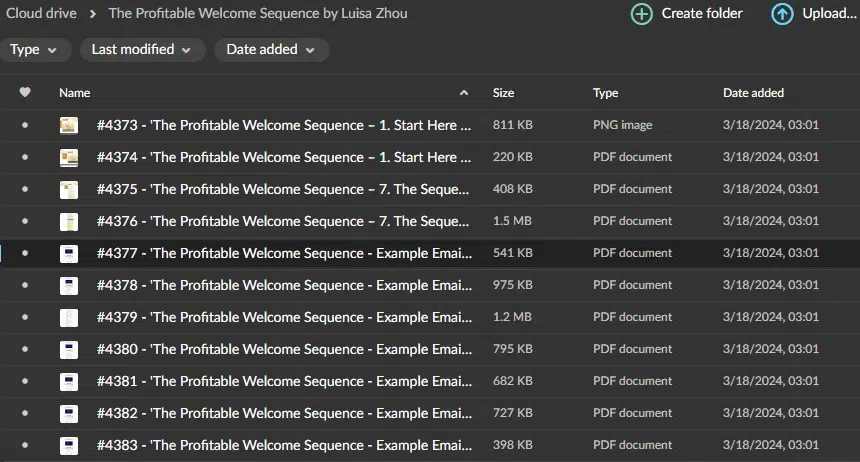Sort by the Date added column header
The image size is (860, 462).
[754, 93]
